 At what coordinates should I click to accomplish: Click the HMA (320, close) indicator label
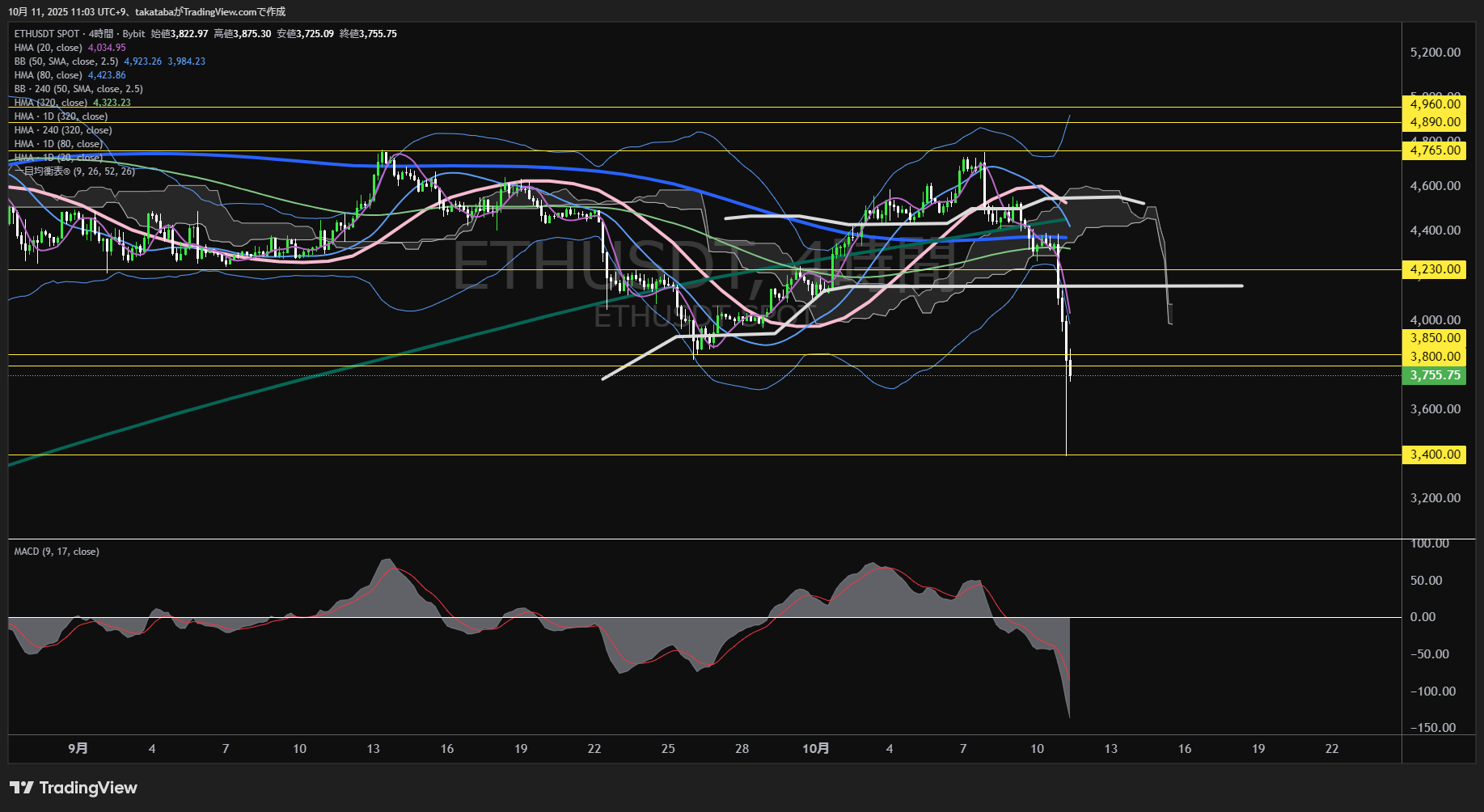(51, 103)
